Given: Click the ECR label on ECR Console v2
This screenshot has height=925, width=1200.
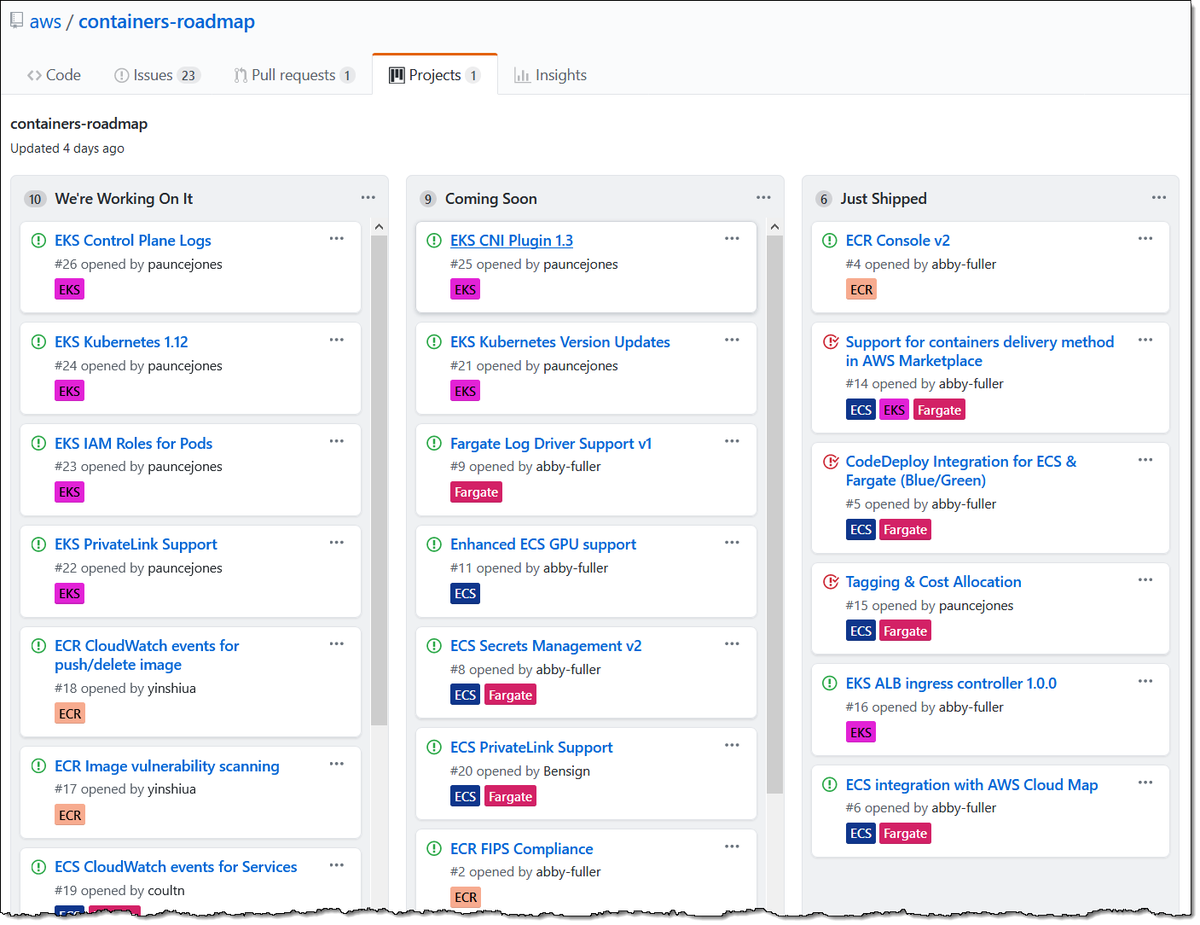Looking at the screenshot, I should pyautogui.click(x=861, y=289).
